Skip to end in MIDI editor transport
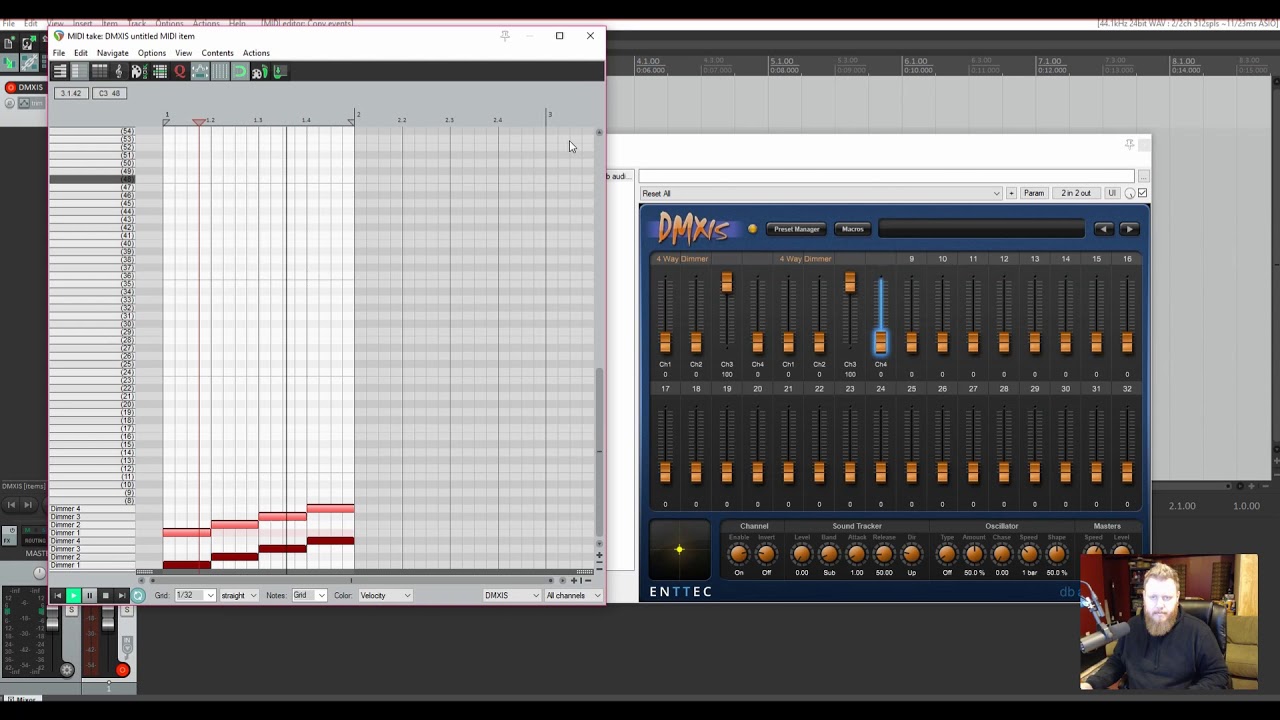This screenshot has height=720, width=1280. click(x=121, y=595)
